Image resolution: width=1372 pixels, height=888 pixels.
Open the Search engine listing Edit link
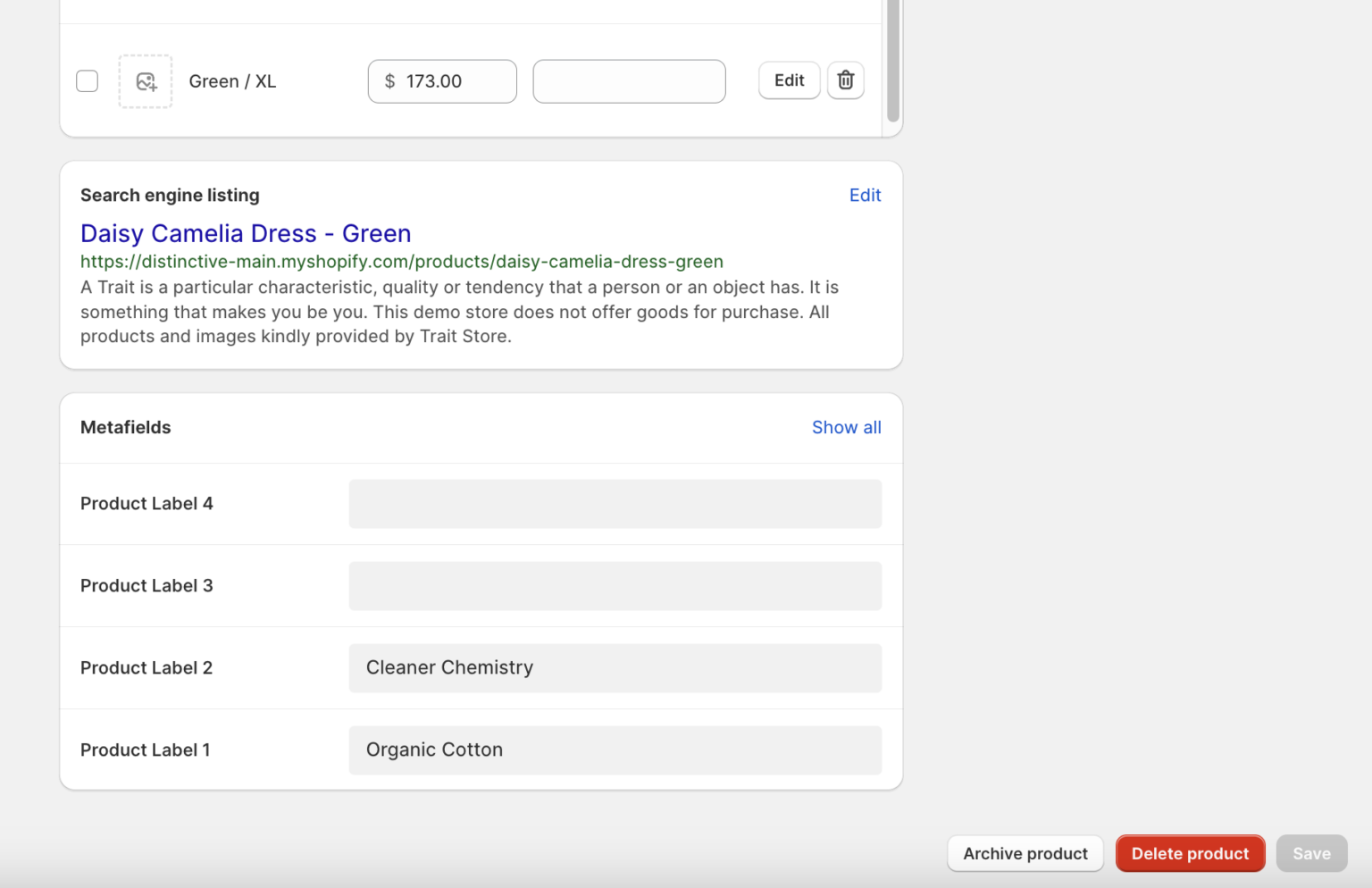[864, 195]
